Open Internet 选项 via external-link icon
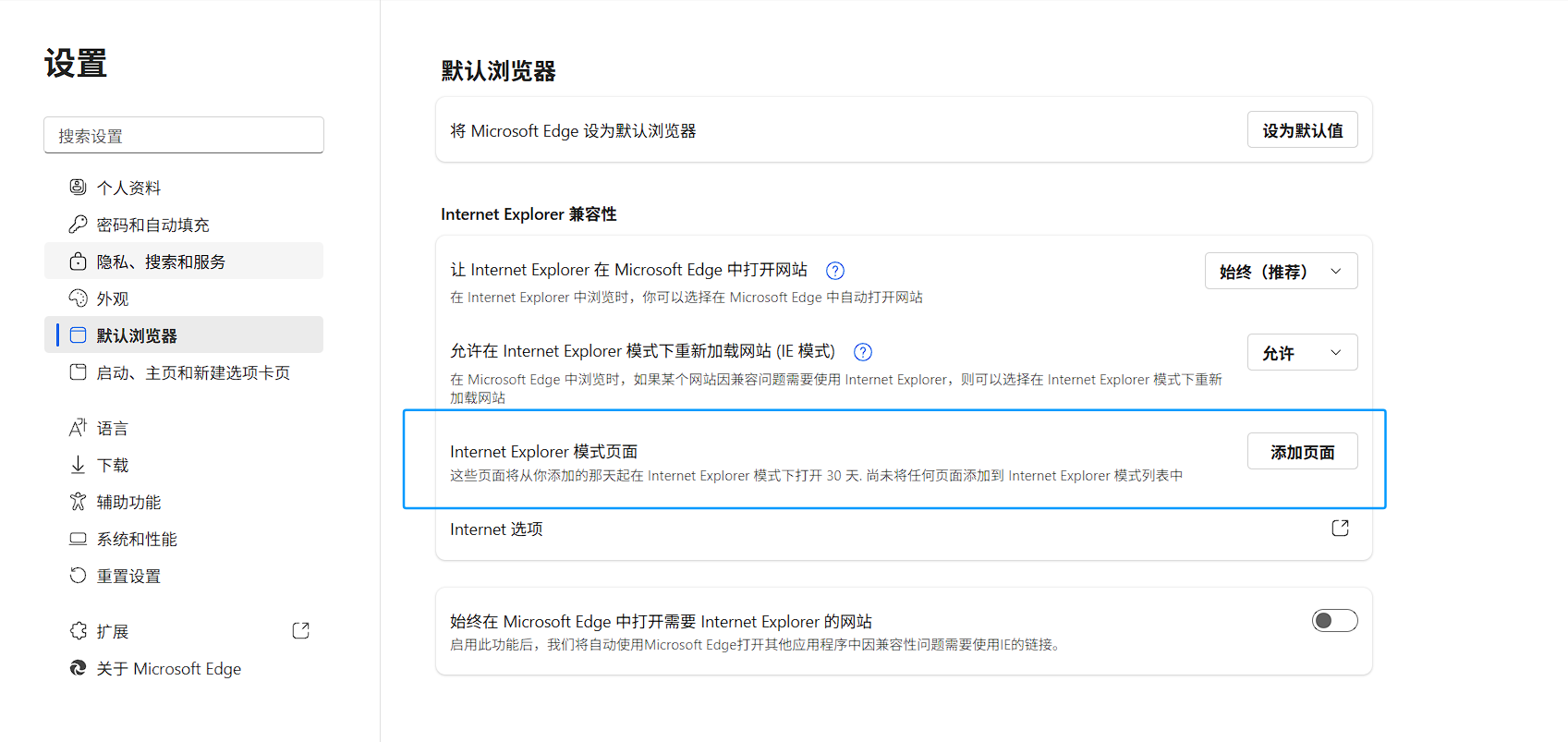The height and width of the screenshot is (742, 1568). [1340, 529]
